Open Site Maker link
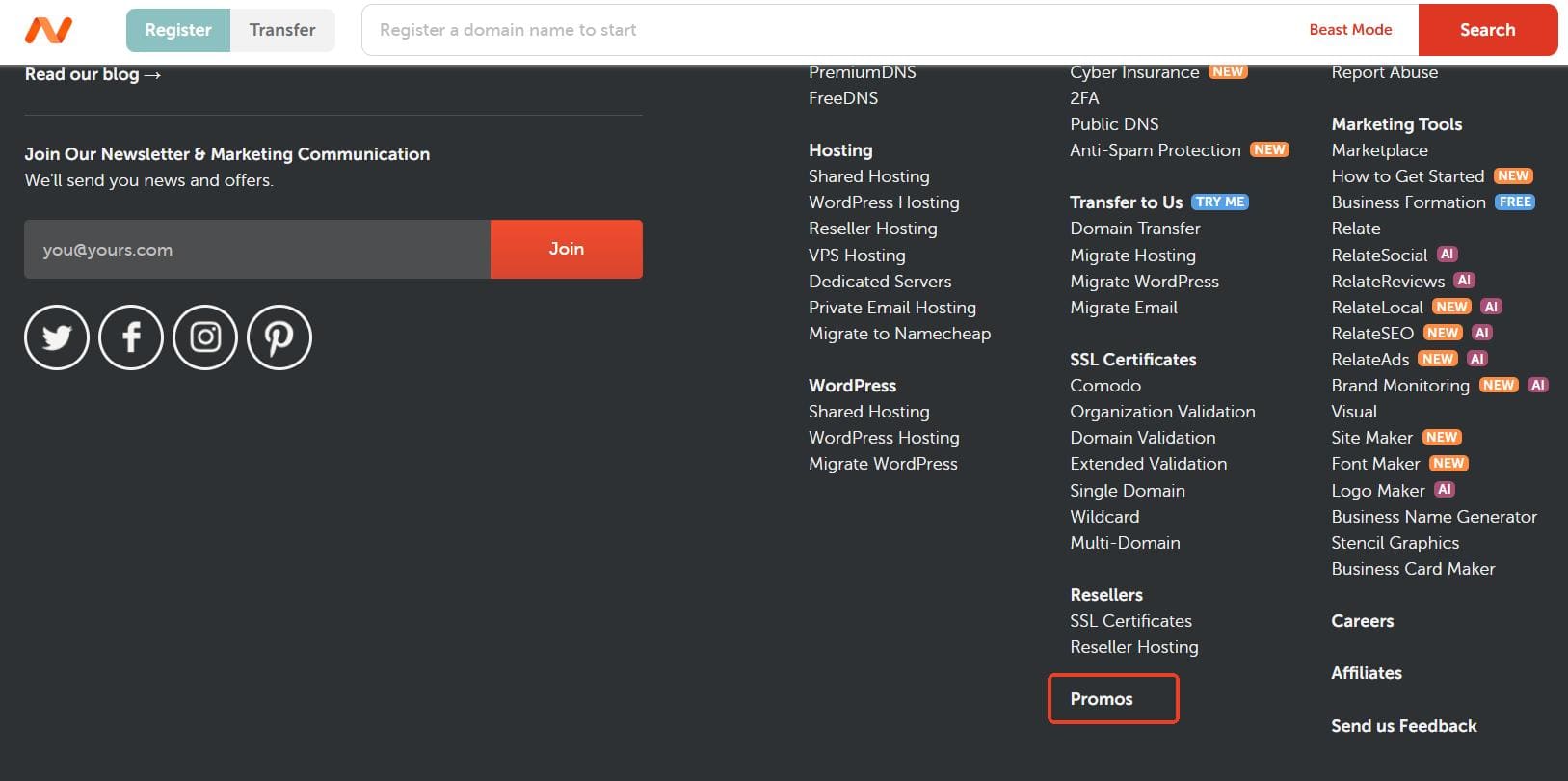Viewport: 1568px width, 781px height. (1371, 438)
